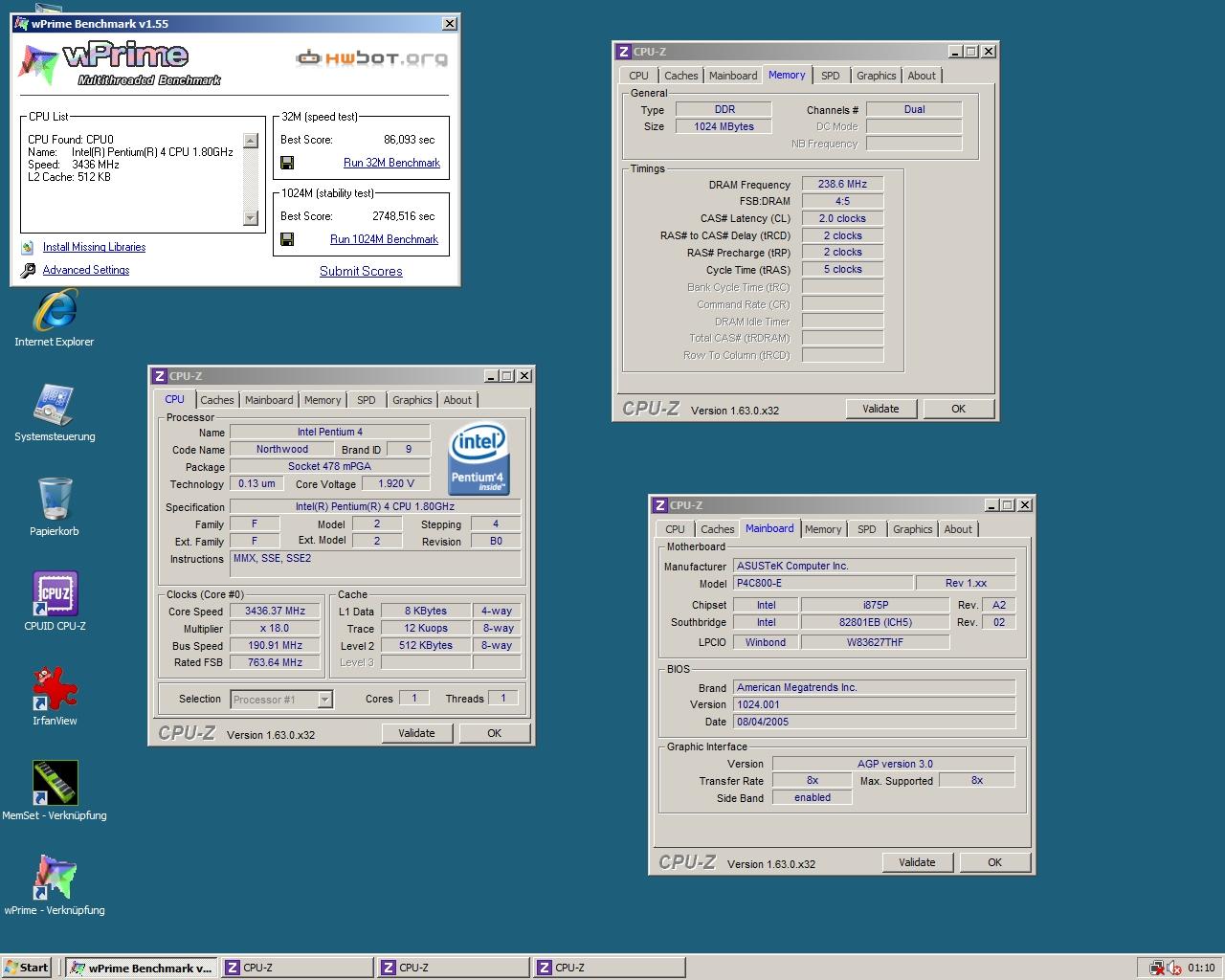1225x980 pixels.
Task: Open Graphics tab in the Memory CPU-Z window
Action: click(877, 76)
